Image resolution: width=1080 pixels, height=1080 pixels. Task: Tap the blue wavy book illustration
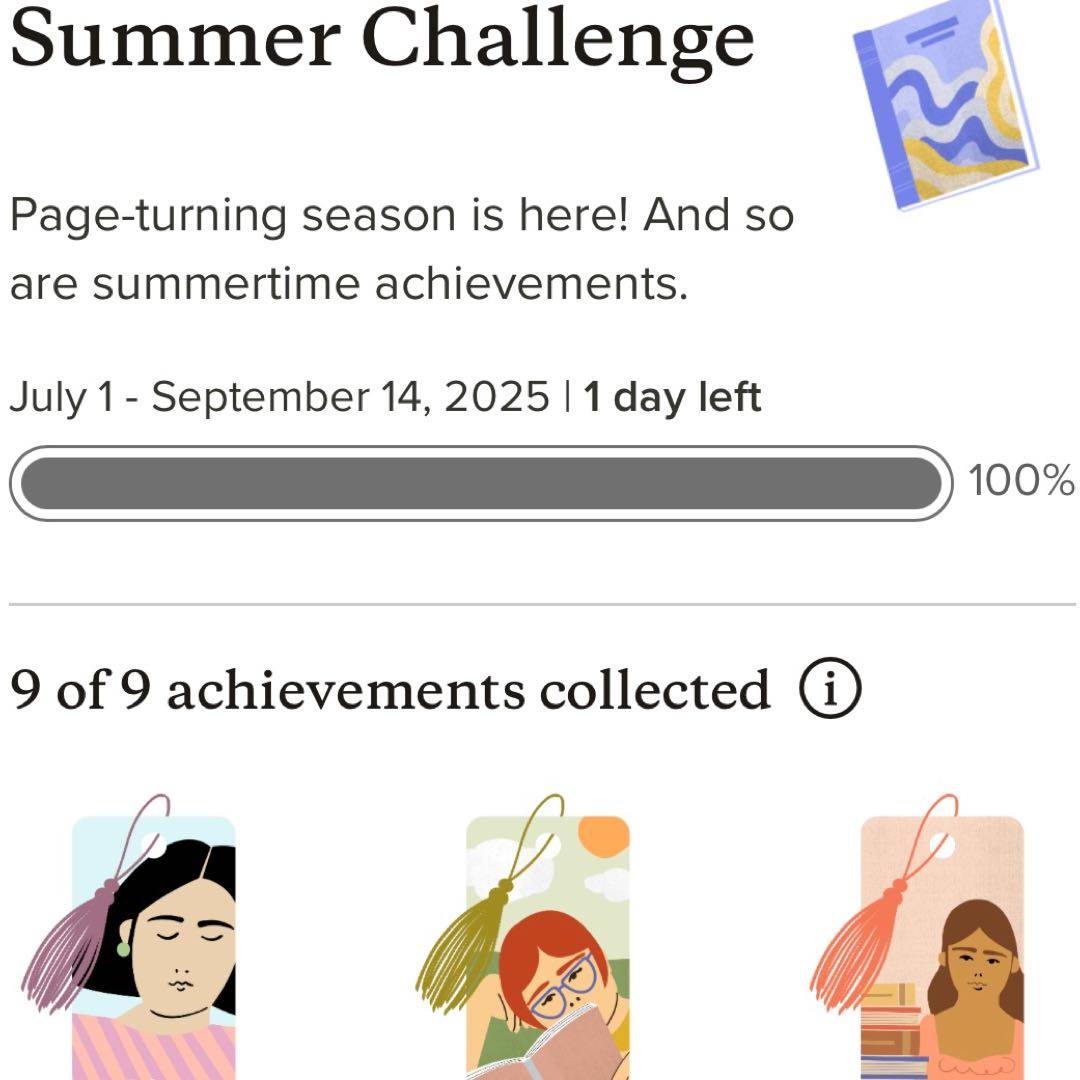(x=945, y=103)
